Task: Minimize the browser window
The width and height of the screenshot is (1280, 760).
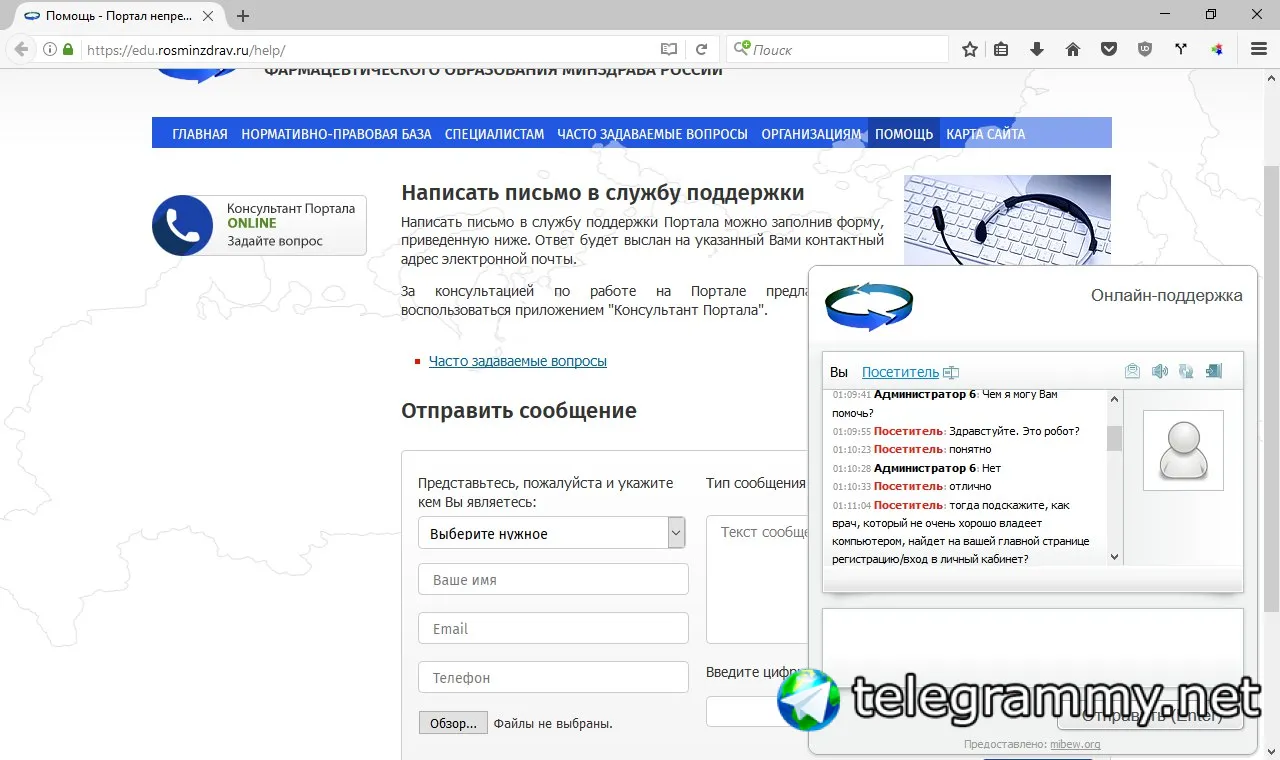Action: 1166,14
